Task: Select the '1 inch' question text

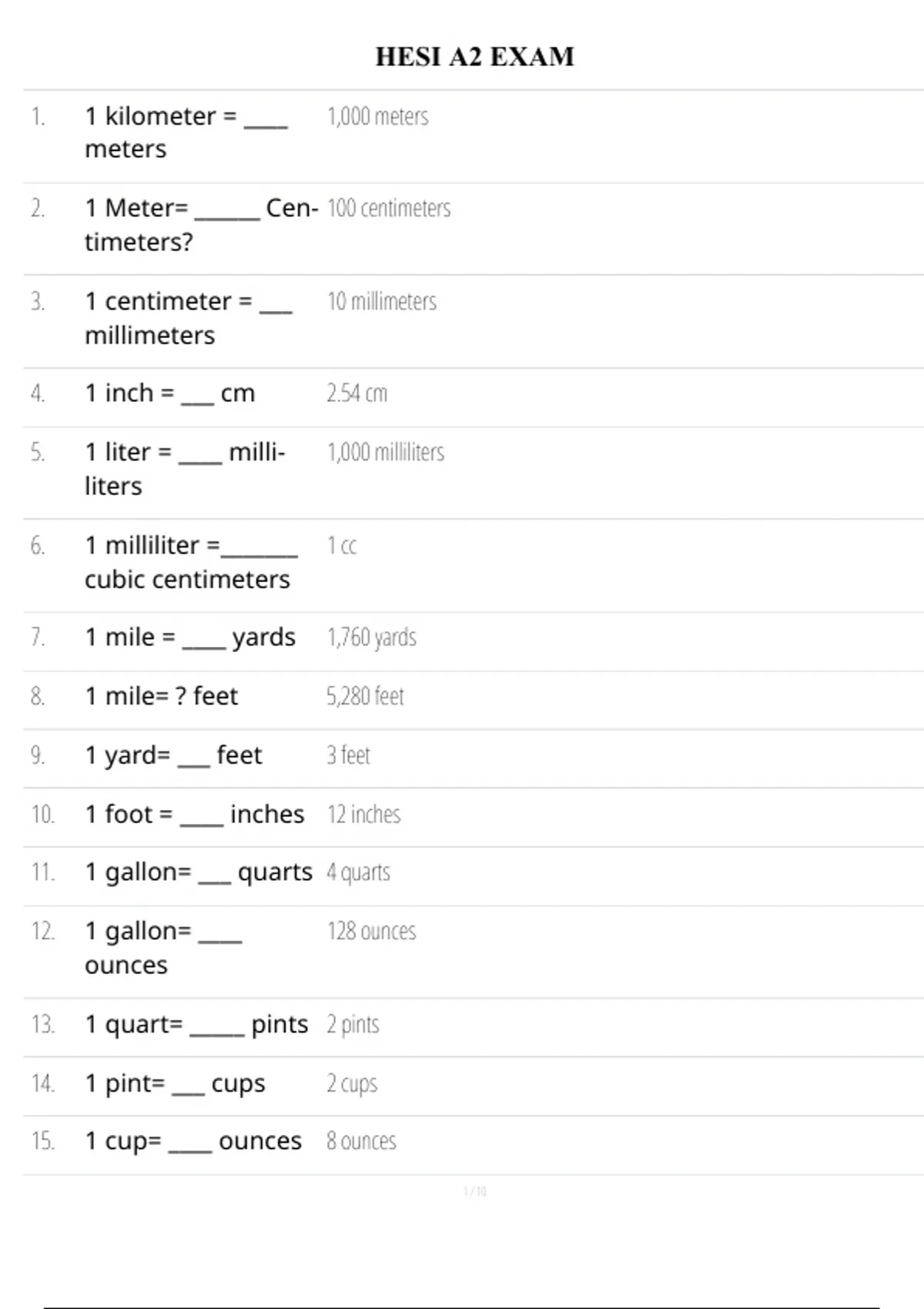Action: coord(169,393)
